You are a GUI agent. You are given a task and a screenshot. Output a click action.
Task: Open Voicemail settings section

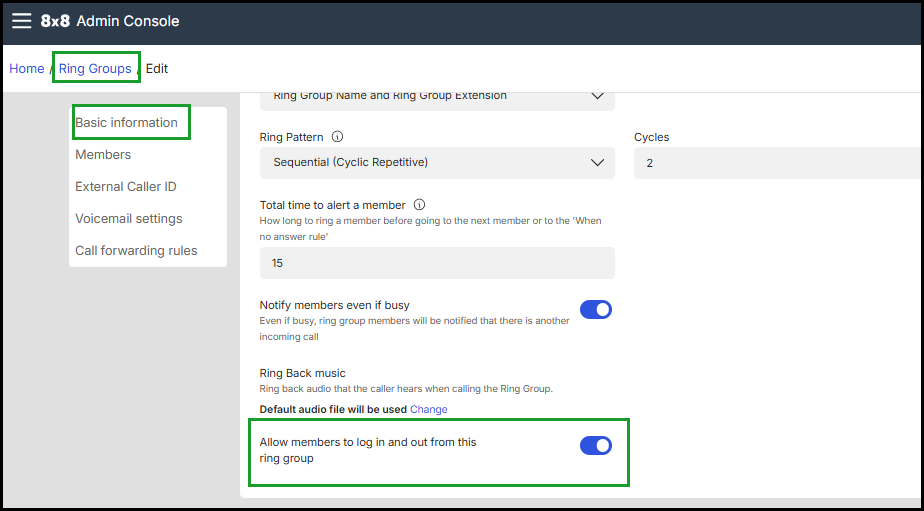(x=128, y=219)
